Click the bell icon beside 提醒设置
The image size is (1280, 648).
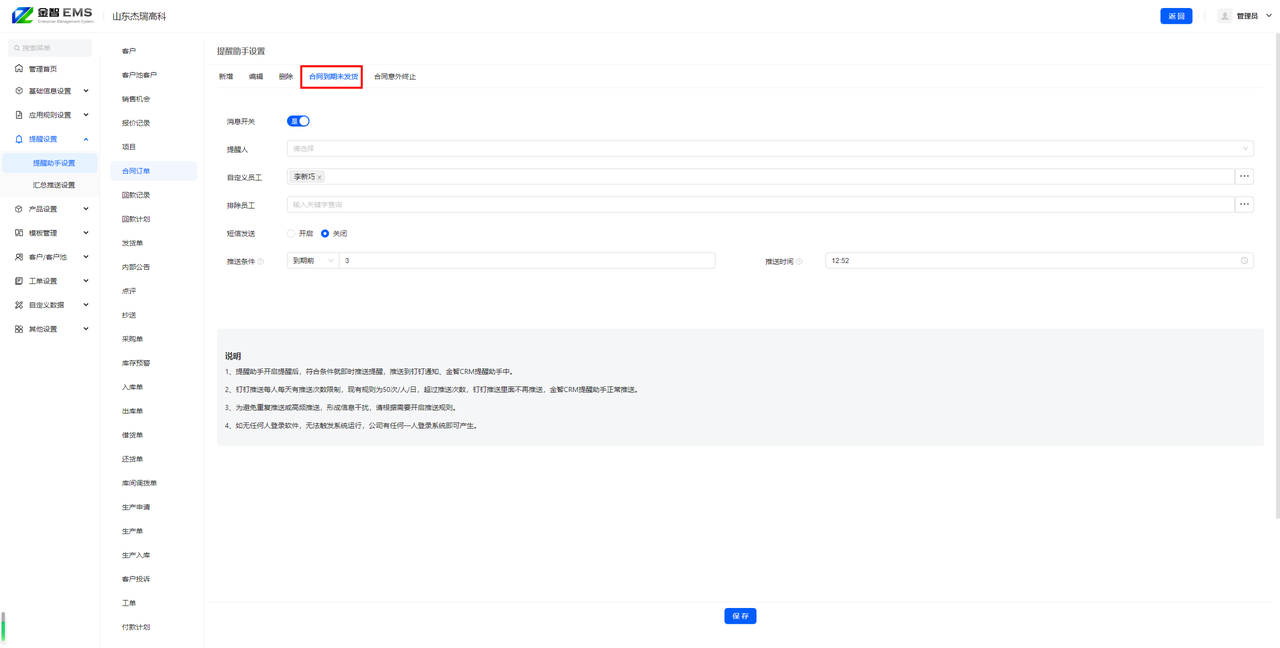[19, 139]
